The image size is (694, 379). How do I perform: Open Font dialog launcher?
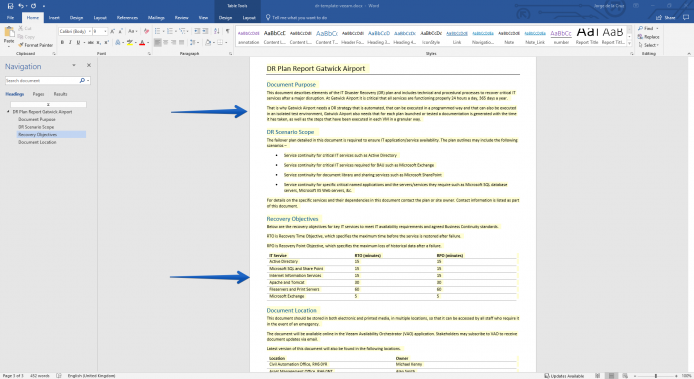(x=149, y=54)
